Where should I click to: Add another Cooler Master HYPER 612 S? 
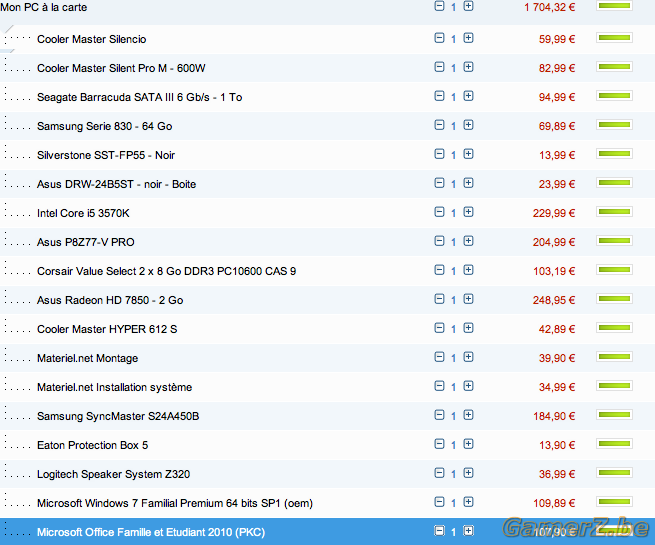pyautogui.click(x=468, y=328)
